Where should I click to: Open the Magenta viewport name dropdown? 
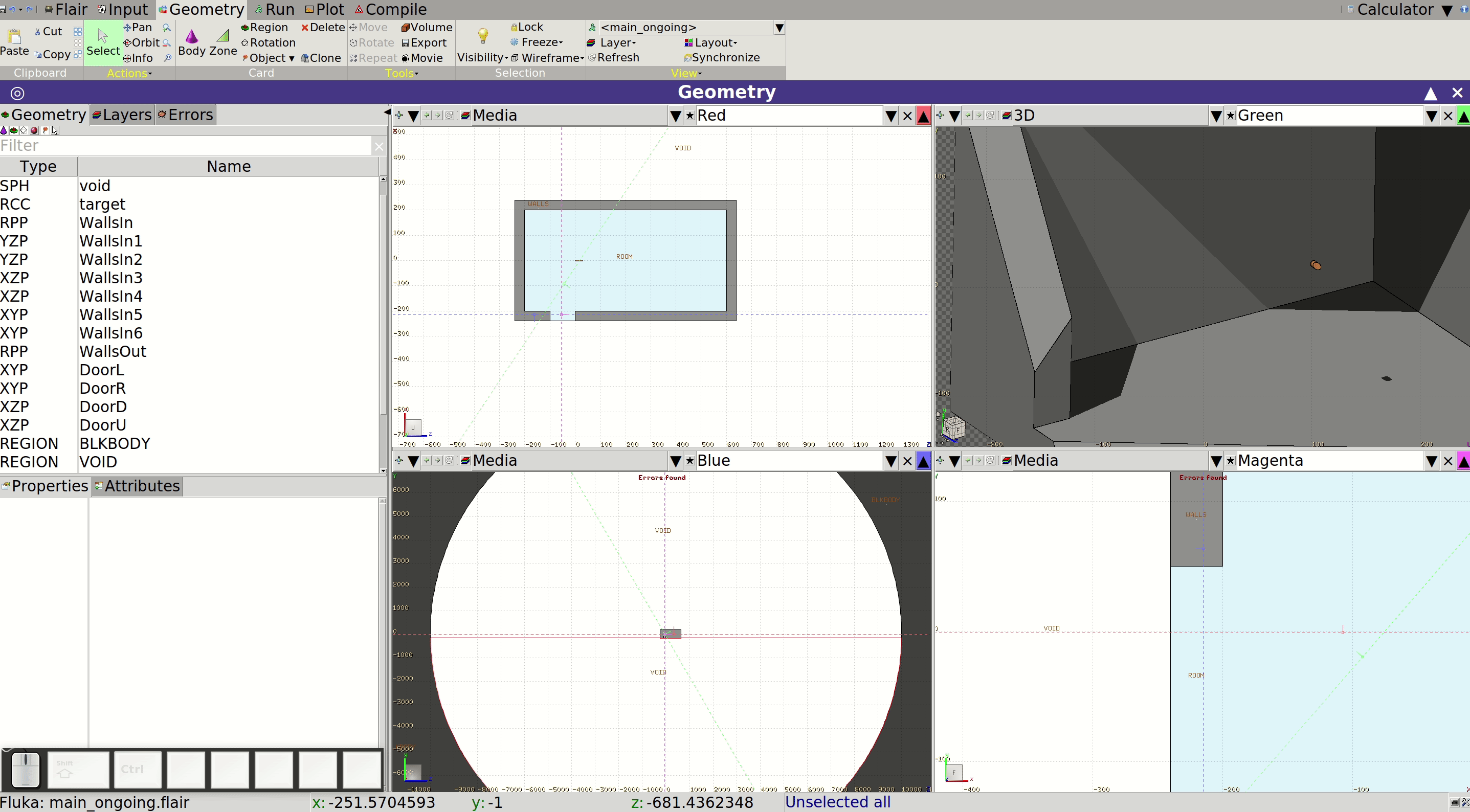tap(1431, 461)
